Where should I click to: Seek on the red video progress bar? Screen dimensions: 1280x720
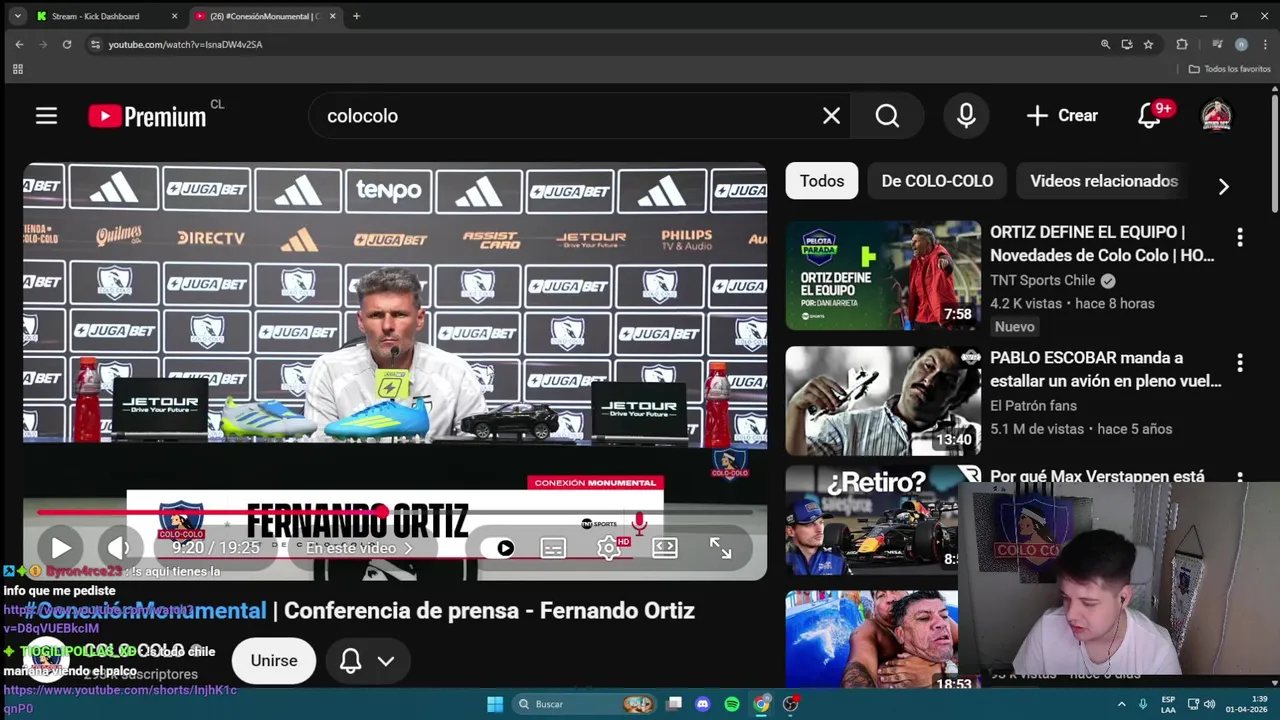(x=395, y=512)
